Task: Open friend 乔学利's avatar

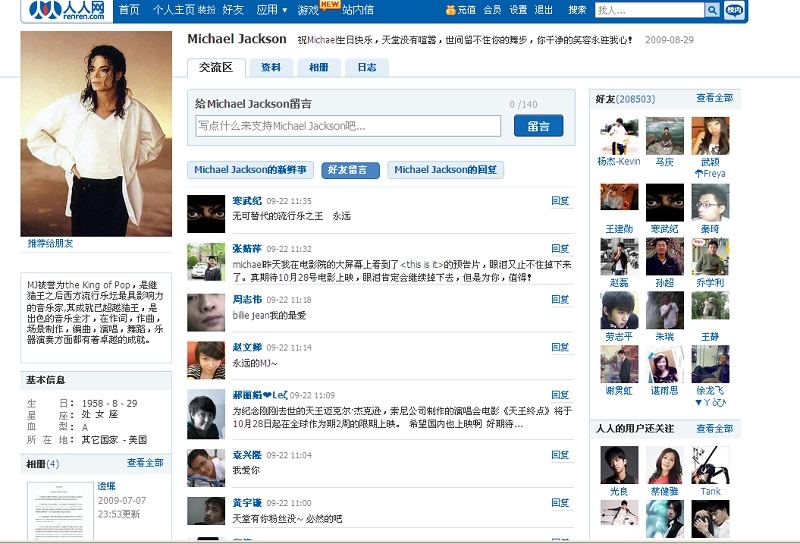Action: click(710, 257)
